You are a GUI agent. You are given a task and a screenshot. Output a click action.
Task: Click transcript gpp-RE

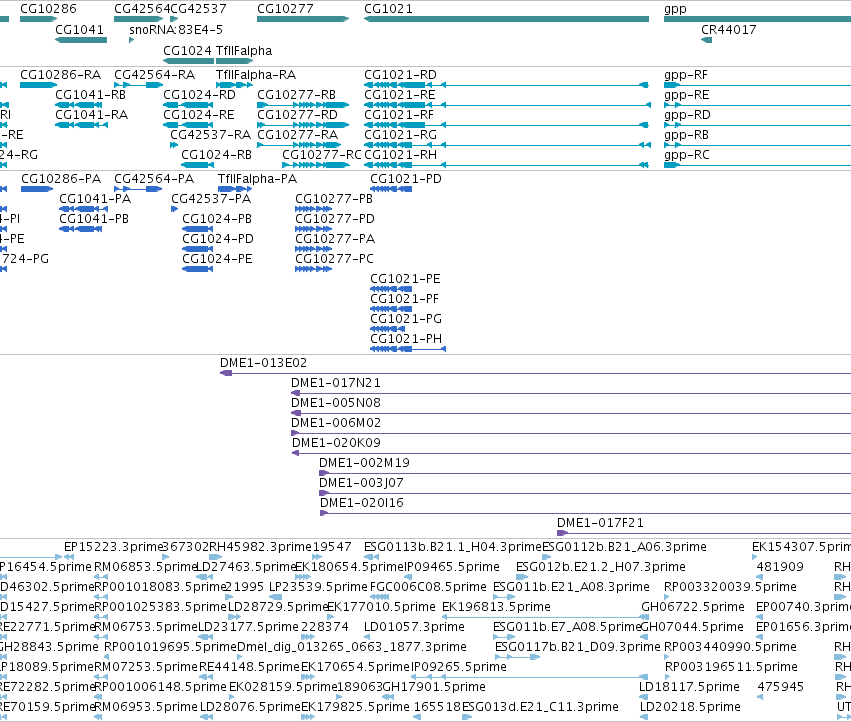tap(687, 95)
